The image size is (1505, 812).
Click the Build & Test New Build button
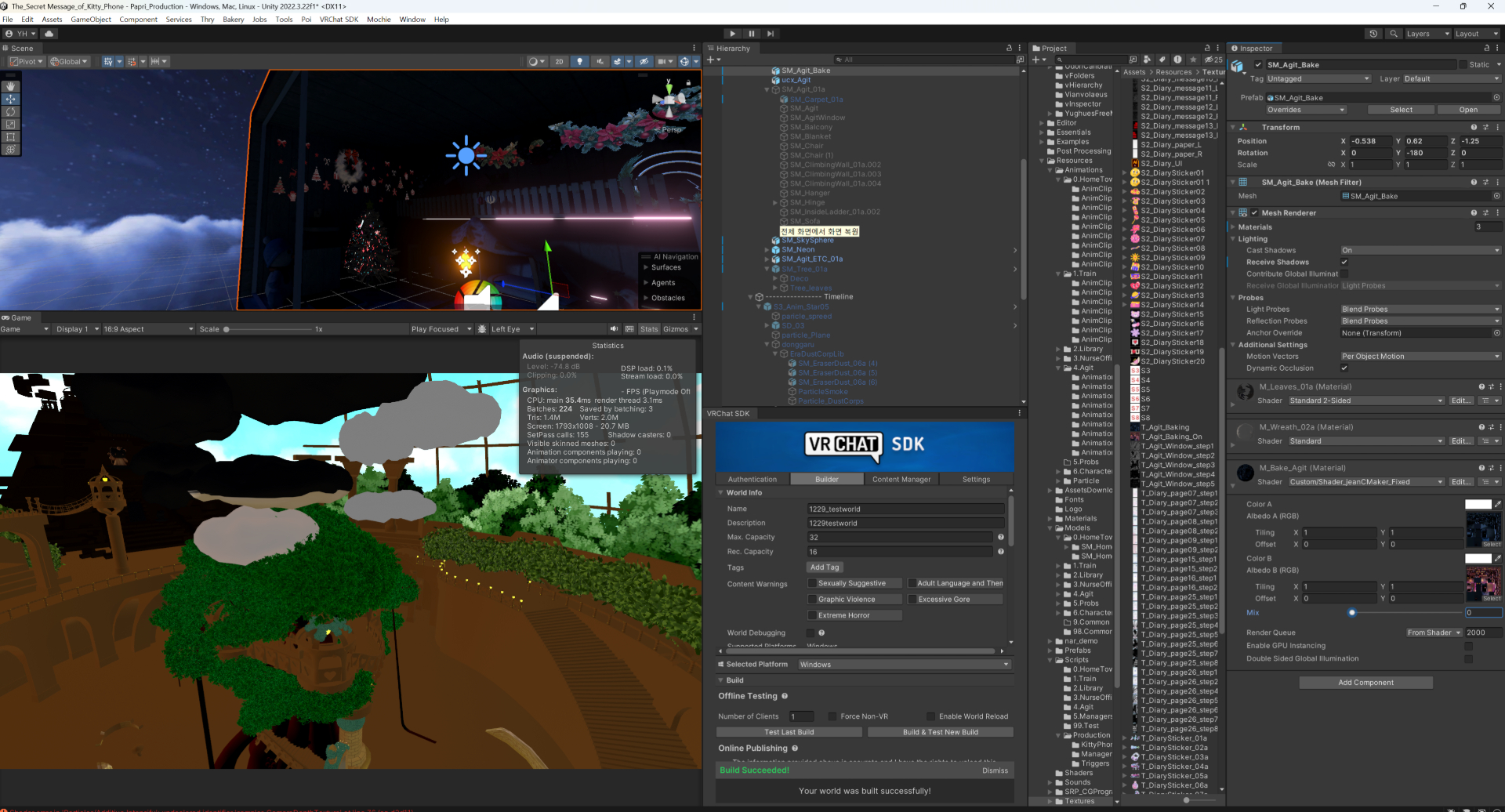click(940, 732)
